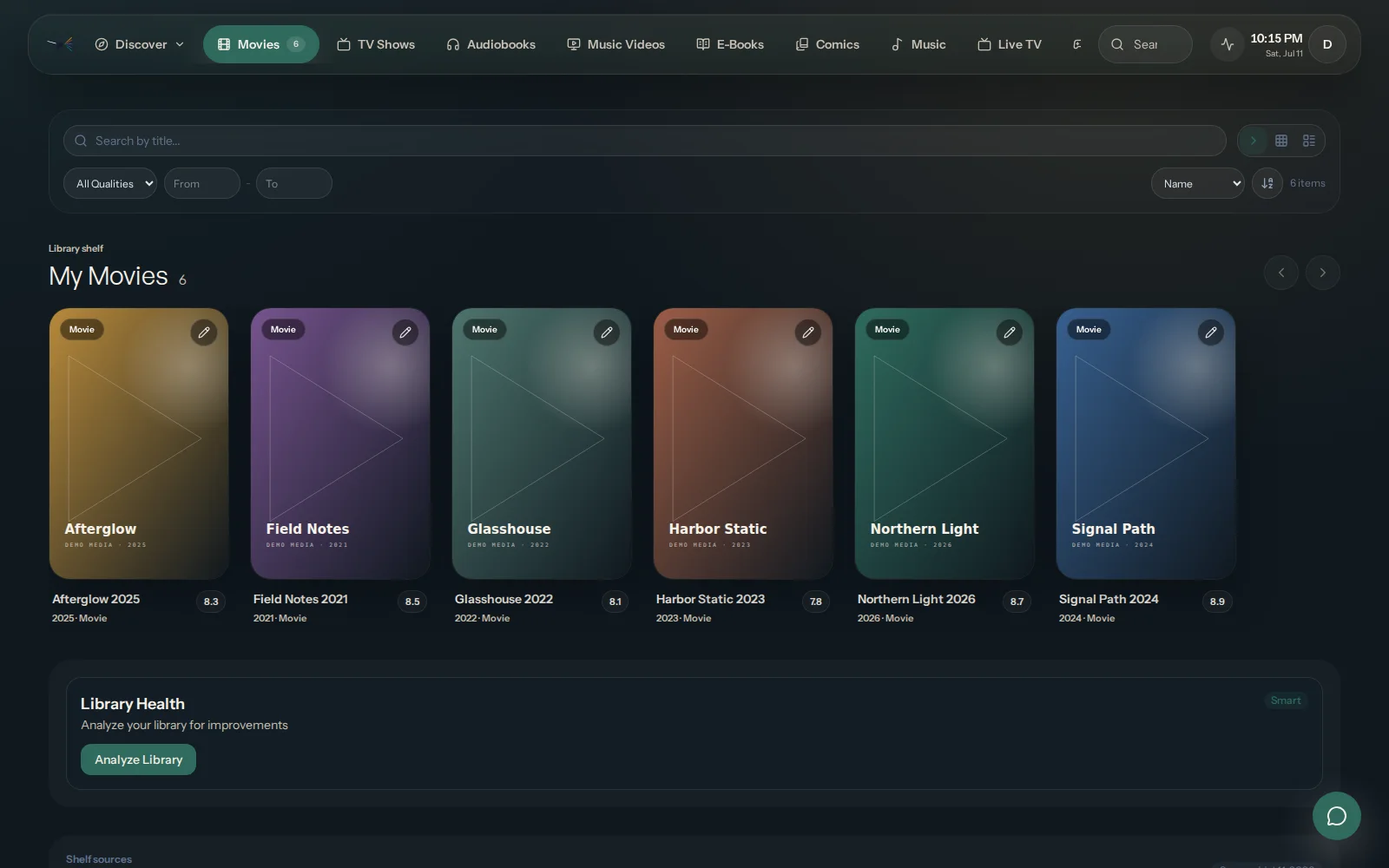Click into the Search by title field
The width and height of the screenshot is (1389, 868).
[x=644, y=141]
